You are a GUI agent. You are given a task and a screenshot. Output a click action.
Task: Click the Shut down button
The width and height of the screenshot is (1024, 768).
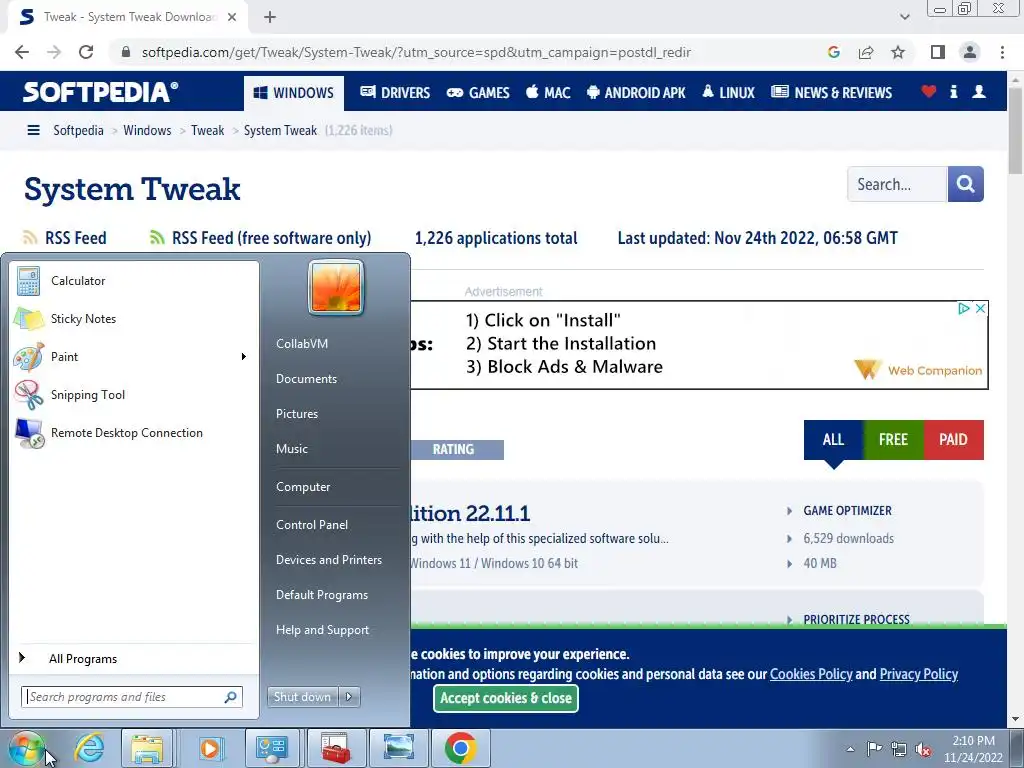302,697
